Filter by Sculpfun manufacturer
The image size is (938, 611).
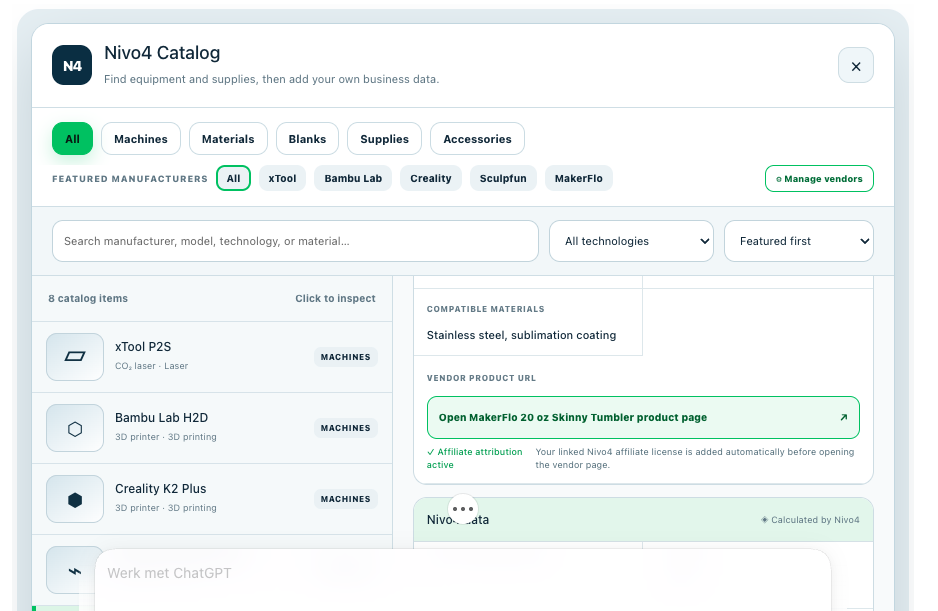pyautogui.click(x=503, y=178)
